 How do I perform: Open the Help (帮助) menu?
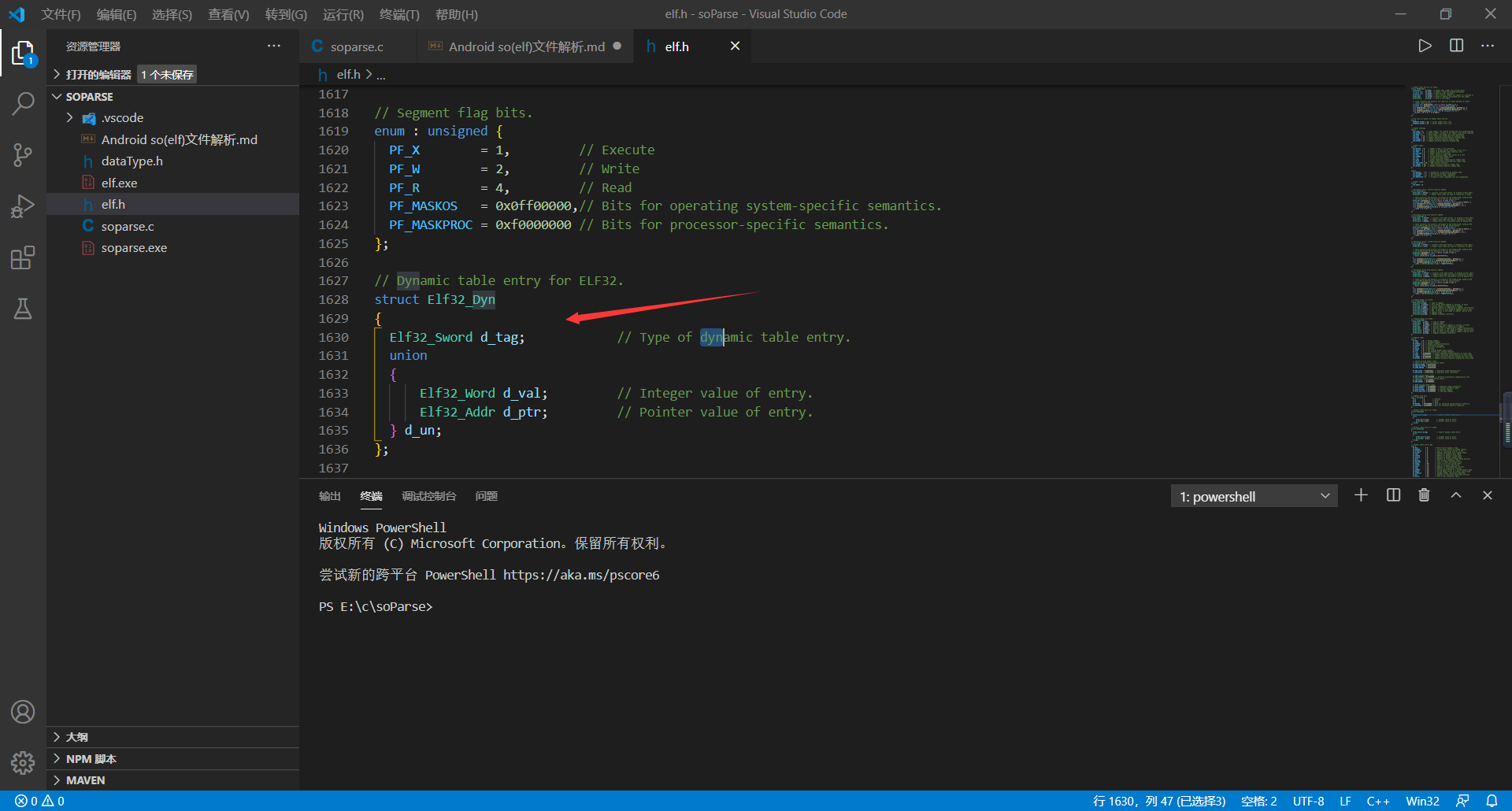pyautogui.click(x=457, y=14)
